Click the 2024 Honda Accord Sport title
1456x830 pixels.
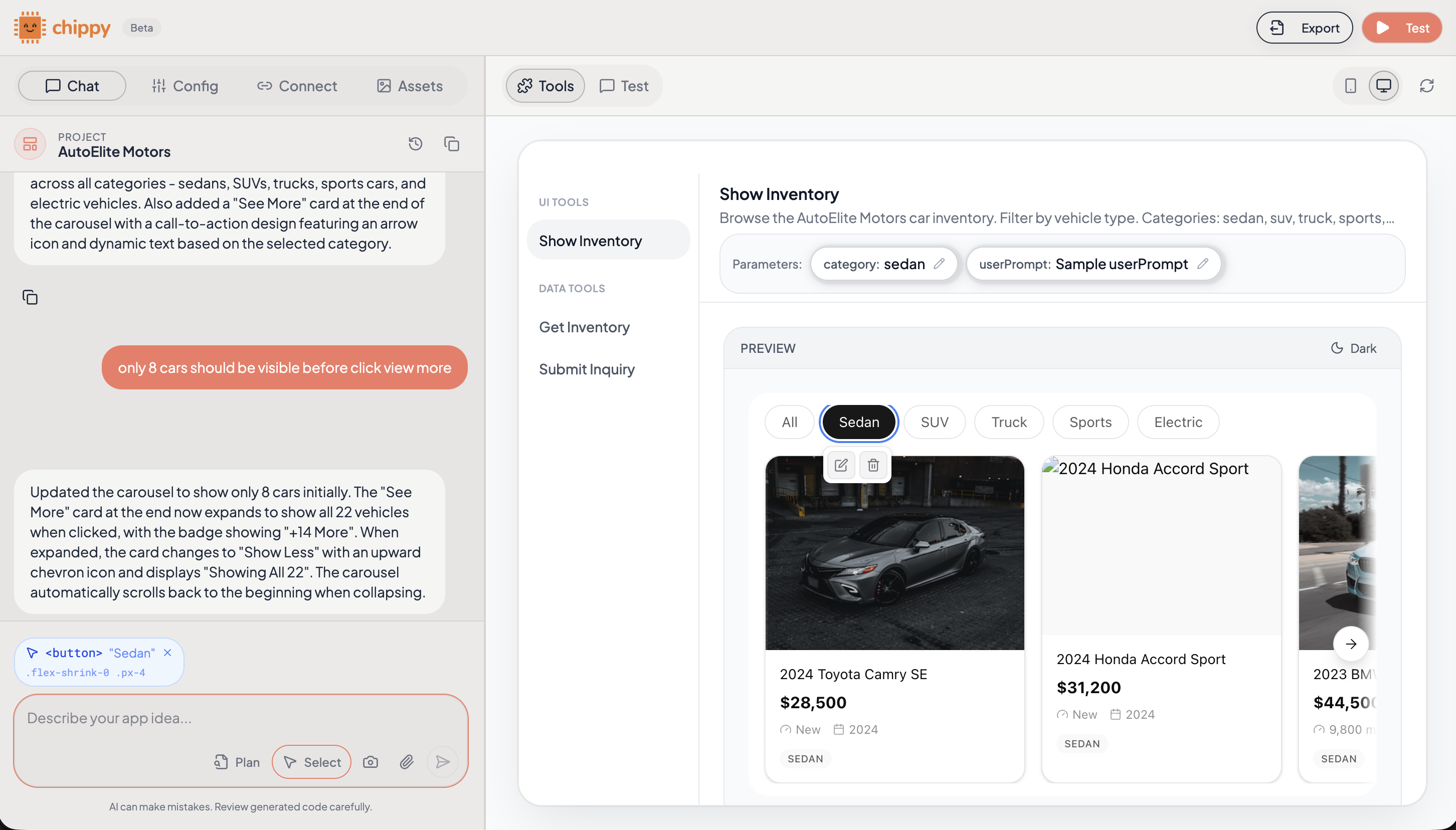click(1141, 659)
